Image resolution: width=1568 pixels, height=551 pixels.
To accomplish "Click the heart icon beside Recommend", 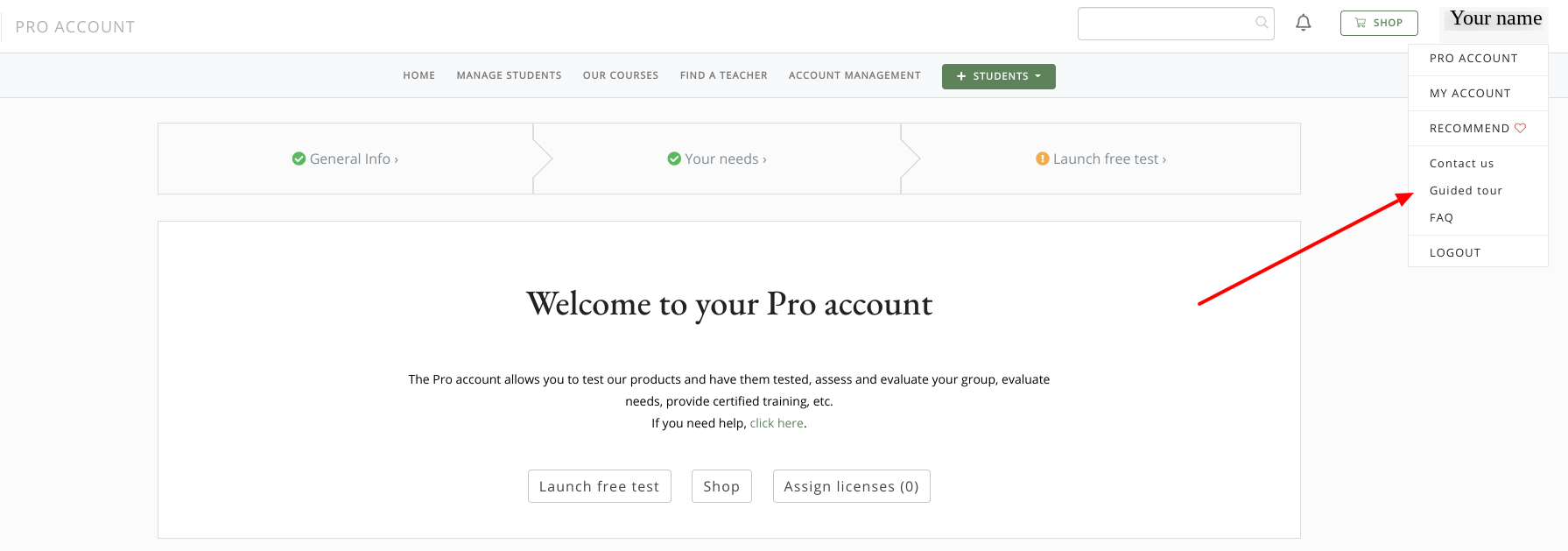I will [x=1521, y=128].
